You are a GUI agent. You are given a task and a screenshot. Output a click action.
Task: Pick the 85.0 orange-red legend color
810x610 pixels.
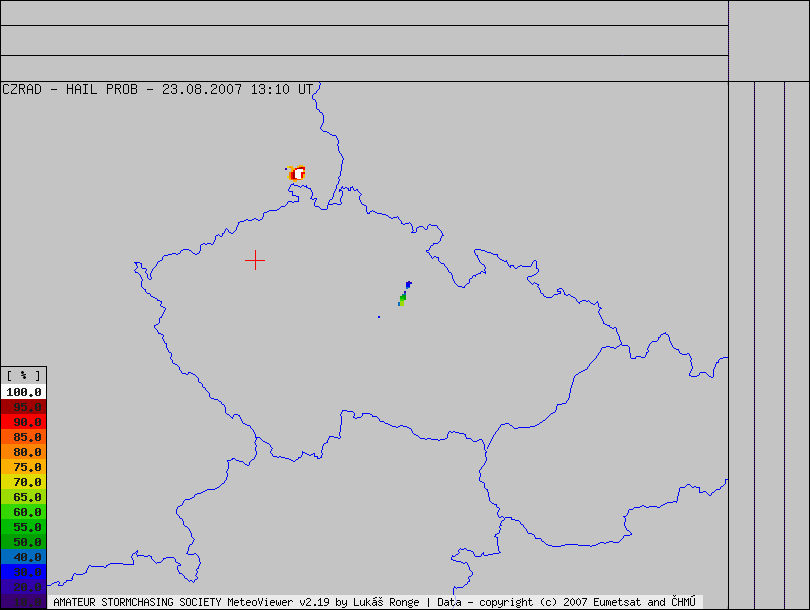click(23, 437)
